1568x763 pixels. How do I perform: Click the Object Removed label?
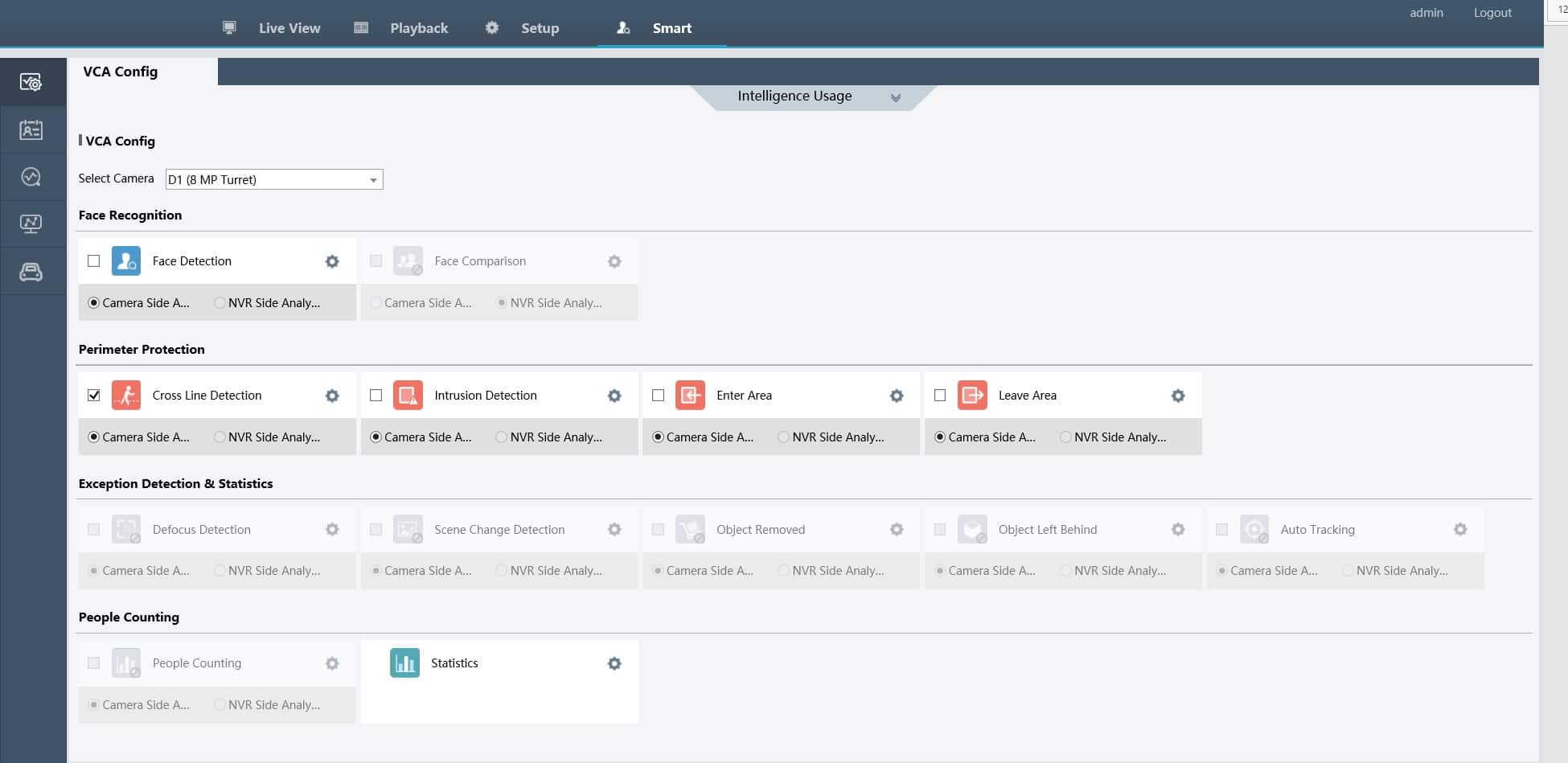click(x=761, y=530)
